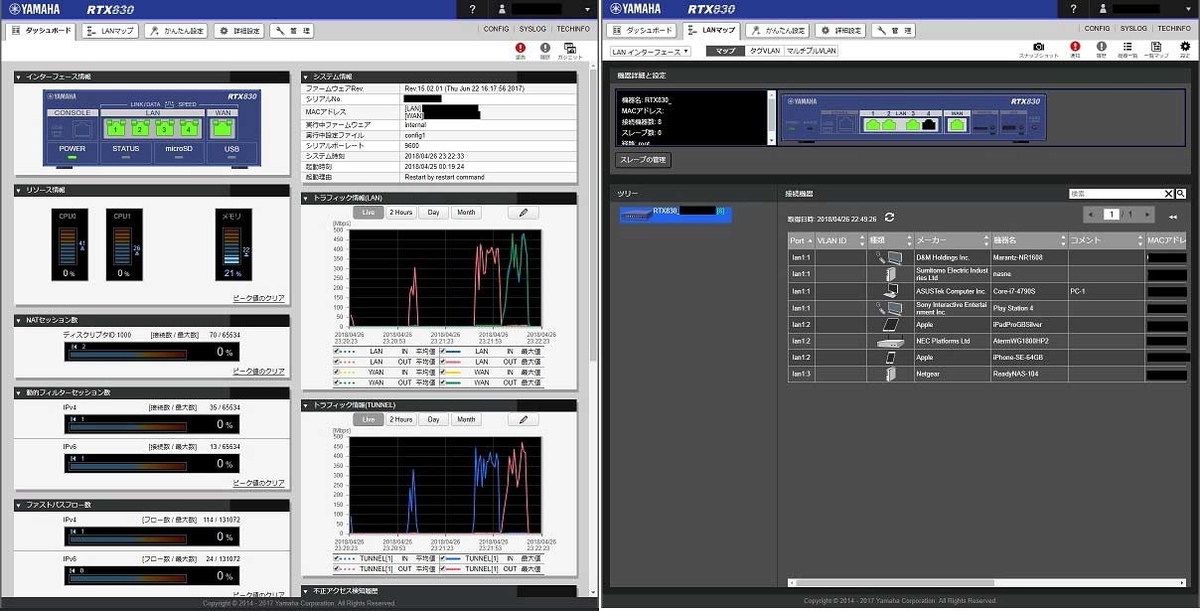
Task: Click pencil edit icon of TUNNEL traffic graph
Action: point(523,419)
